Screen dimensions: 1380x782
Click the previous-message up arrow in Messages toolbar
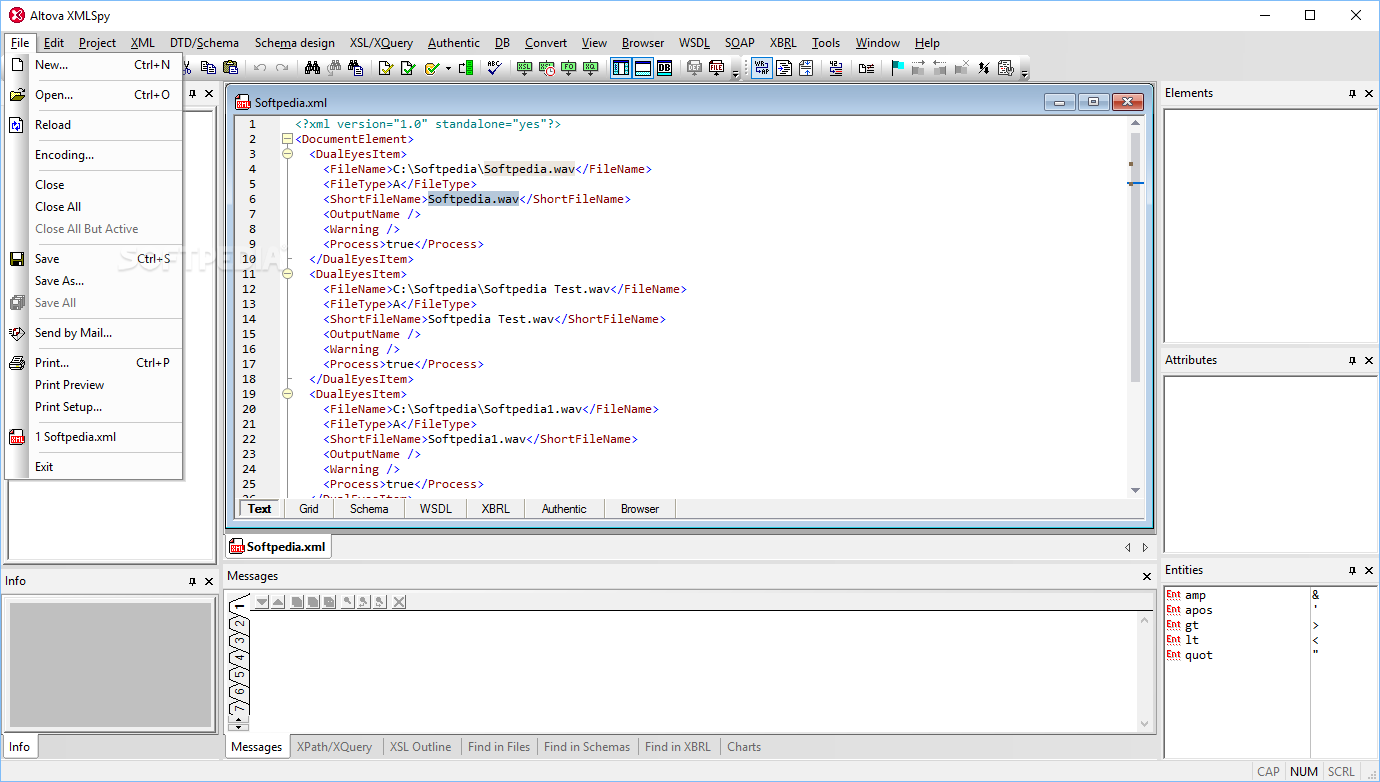(277, 602)
